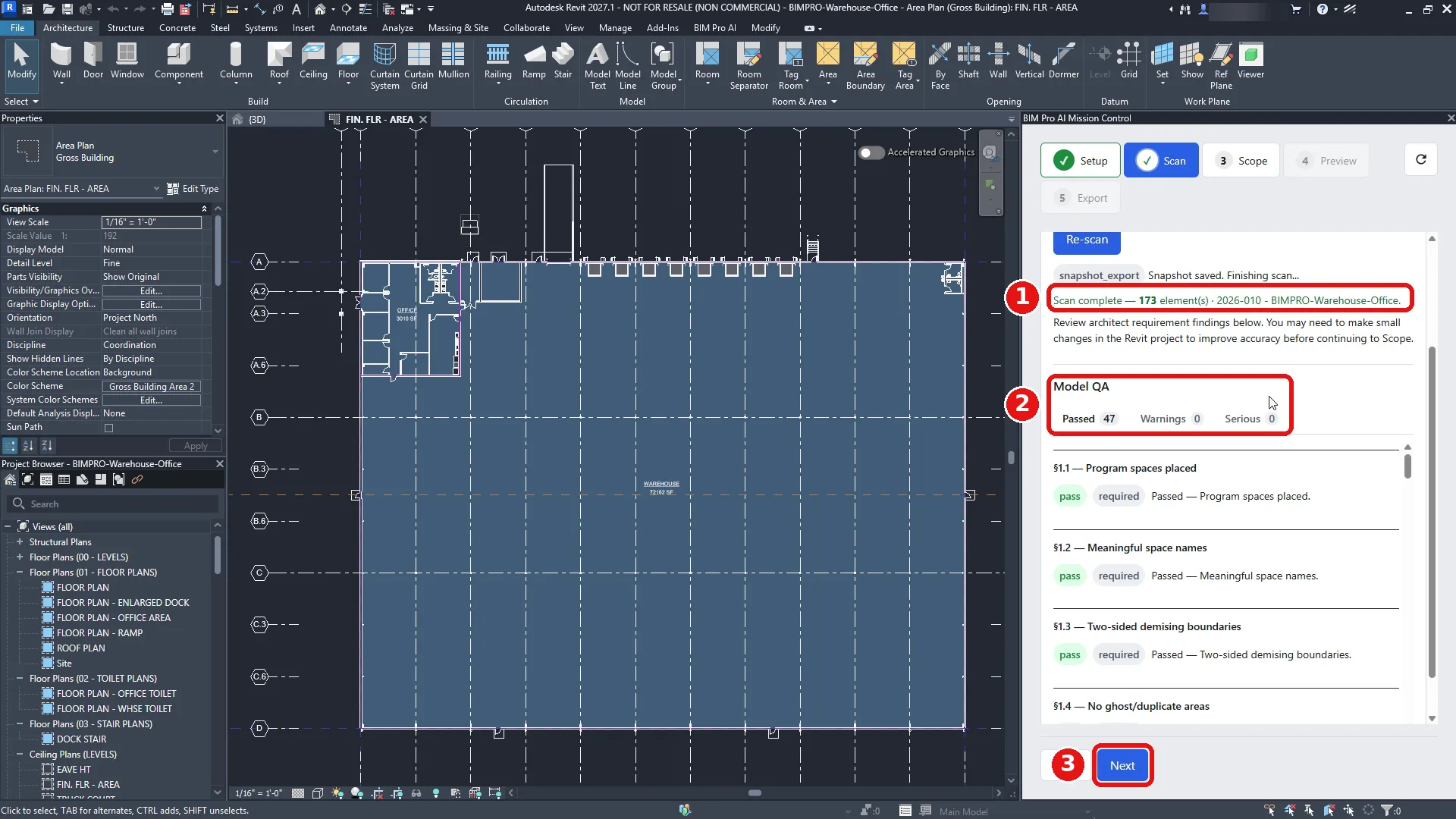Click the findings list scrollbar thumb
The width and height of the screenshot is (1456, 819).
tap(1407, 466)
